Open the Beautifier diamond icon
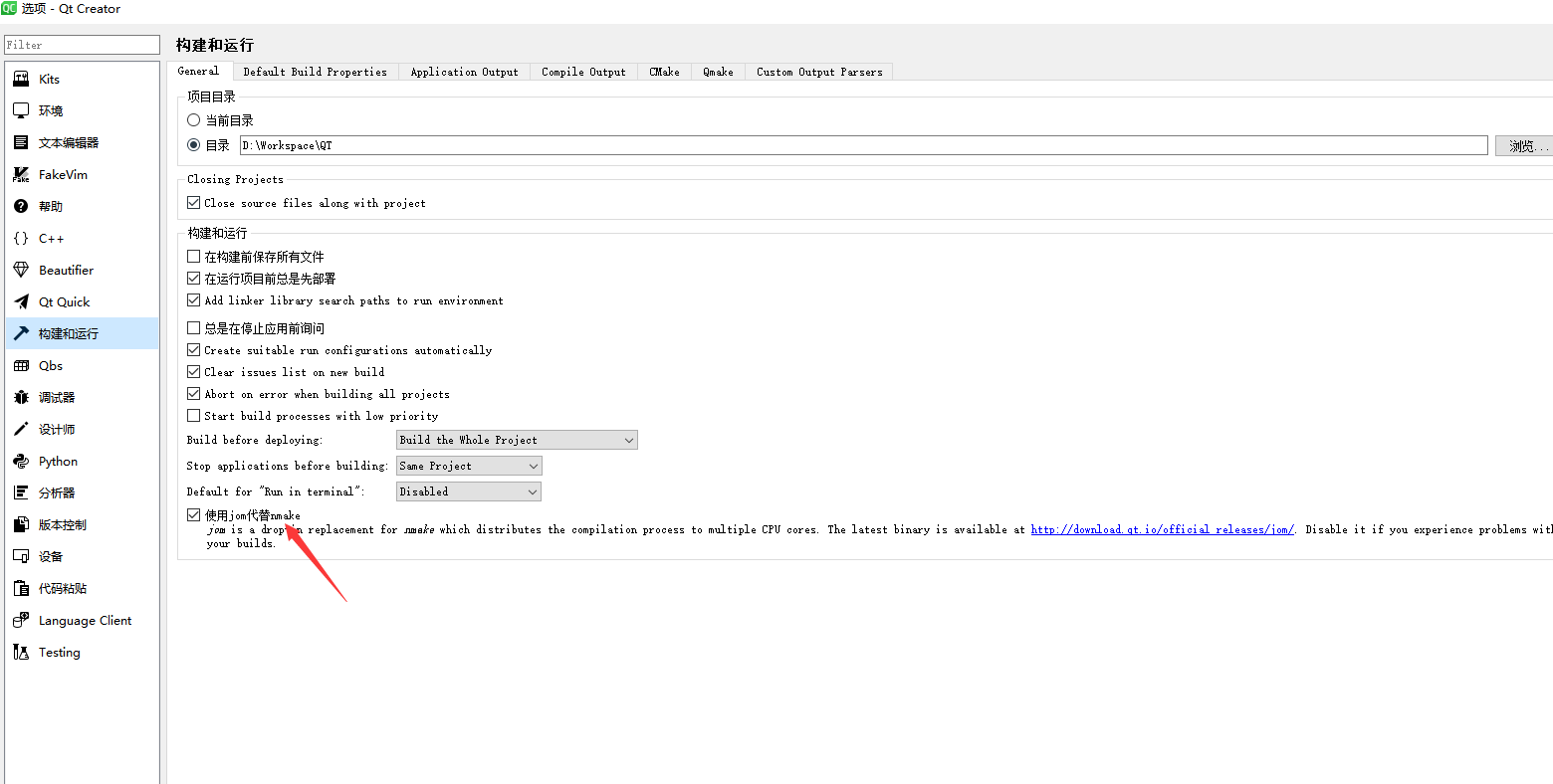Image resolution: width=1553 pixels, height=784 pixels. [x=21, y=270]
